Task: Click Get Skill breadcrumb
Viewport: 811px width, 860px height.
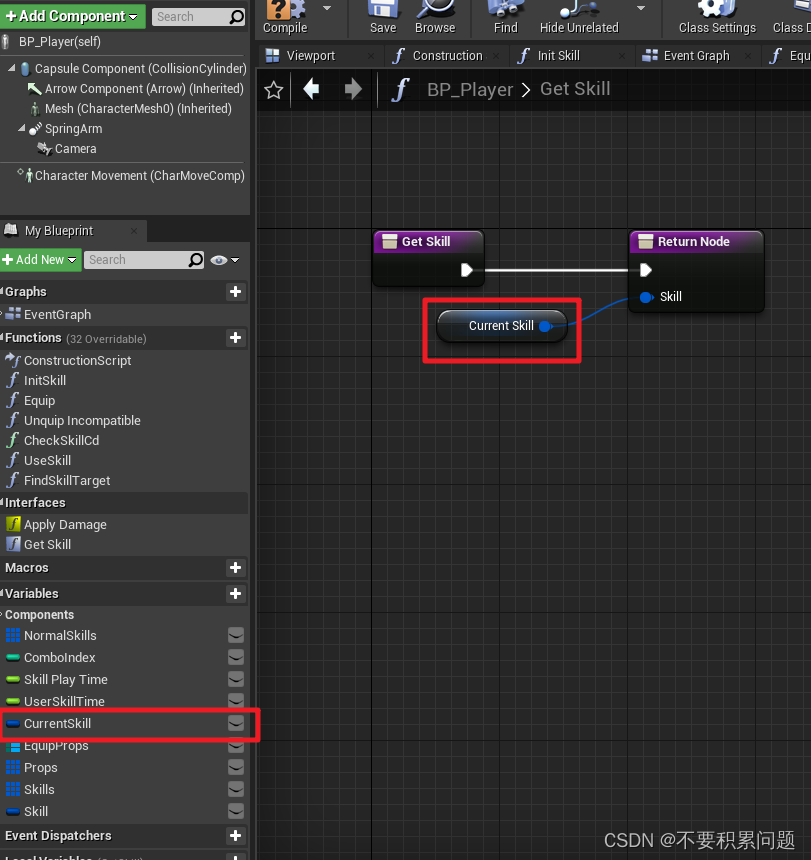Action: click(575, 89)
